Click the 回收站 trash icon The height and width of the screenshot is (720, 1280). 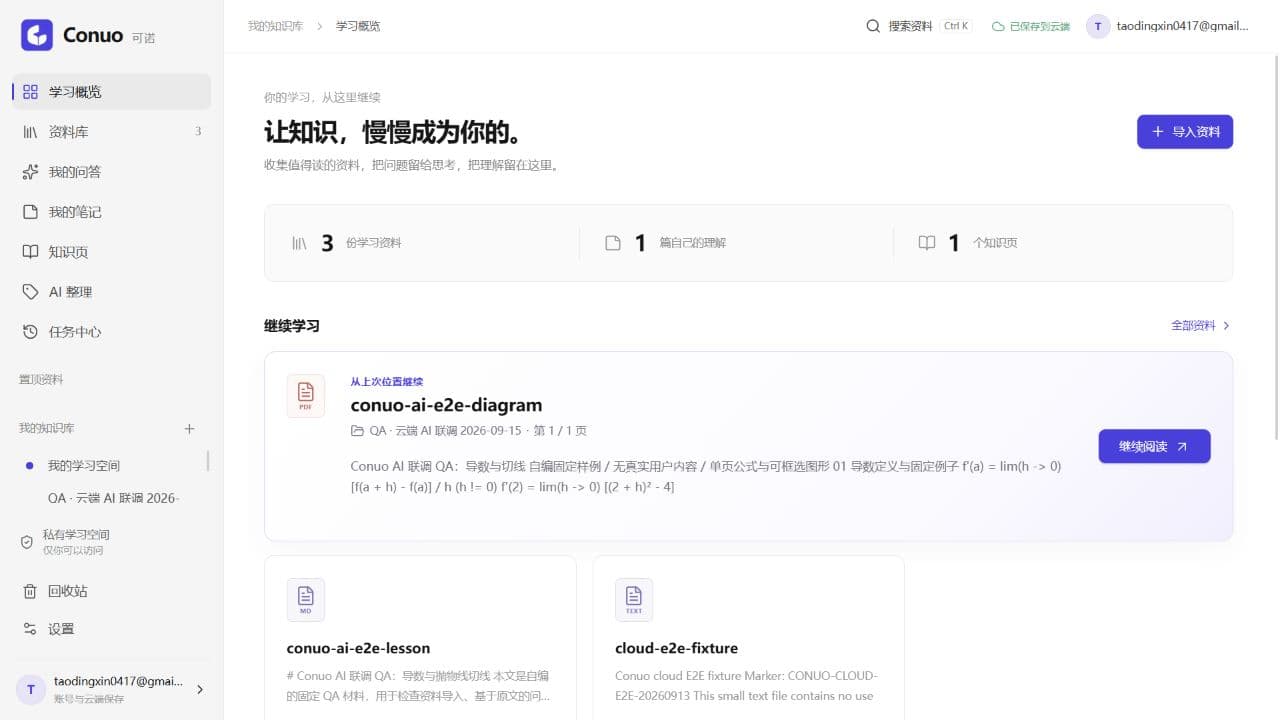click(30, 591)
